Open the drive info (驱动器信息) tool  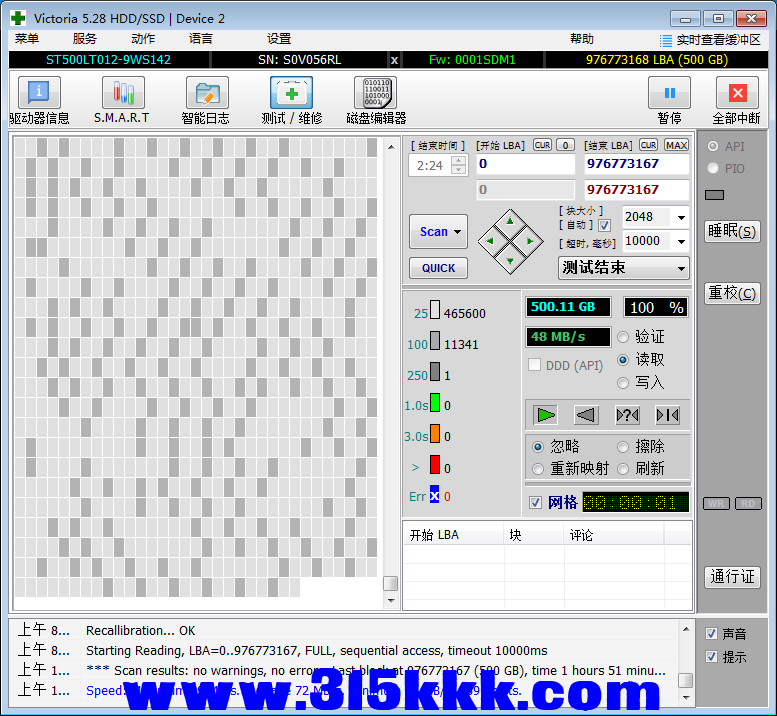39,93
